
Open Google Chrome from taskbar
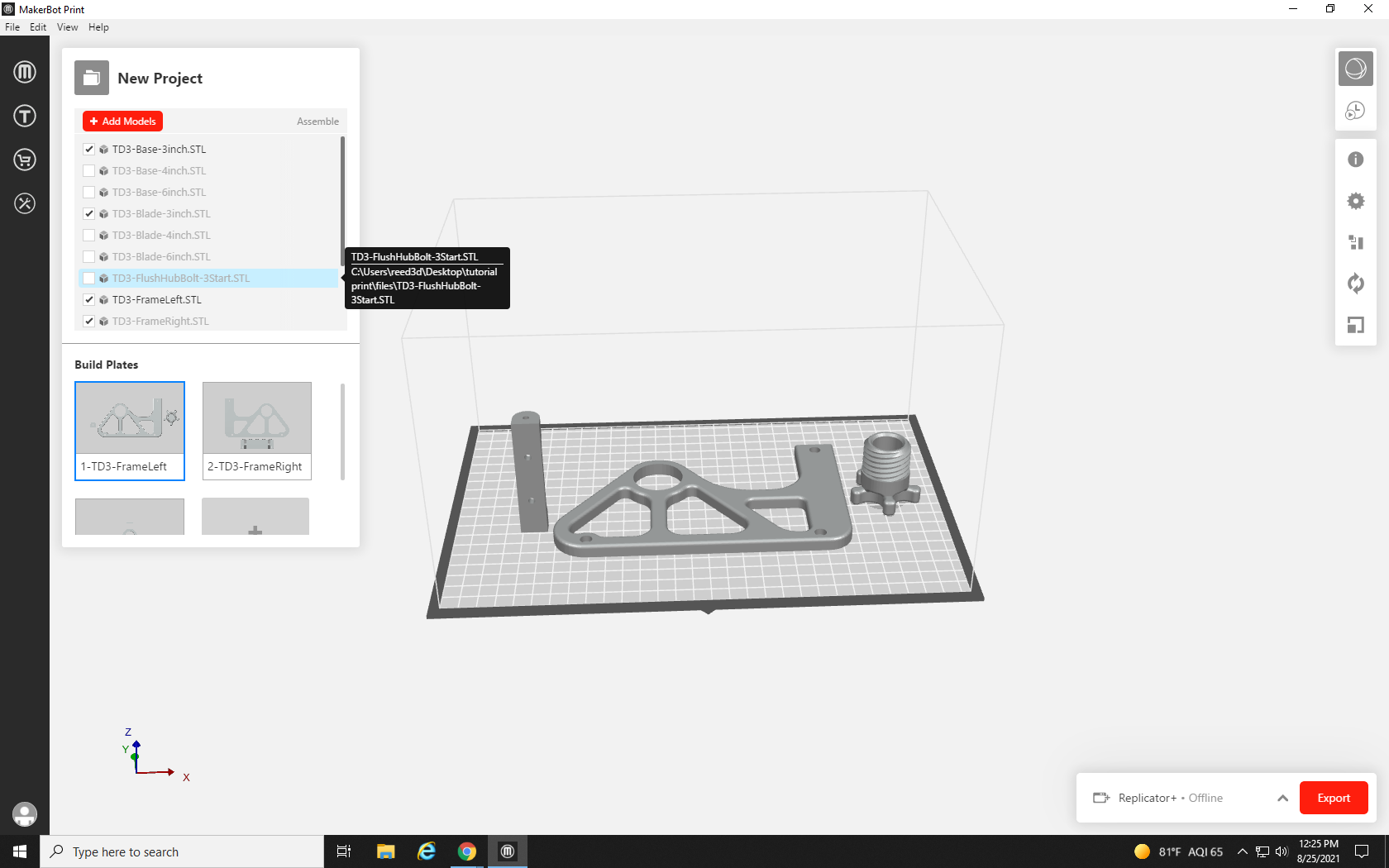click(x=467, y=851)
